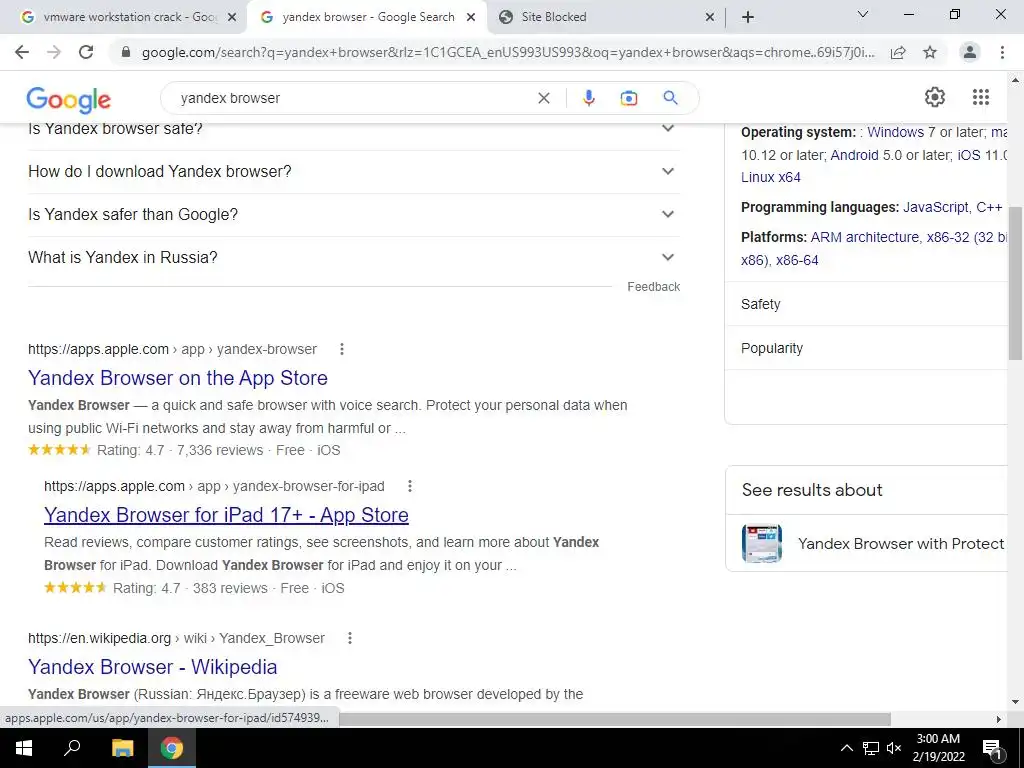This screenshot has height=768, width=1024.
Task: Open File Explorer from taskbar
Action: [122, 748]
